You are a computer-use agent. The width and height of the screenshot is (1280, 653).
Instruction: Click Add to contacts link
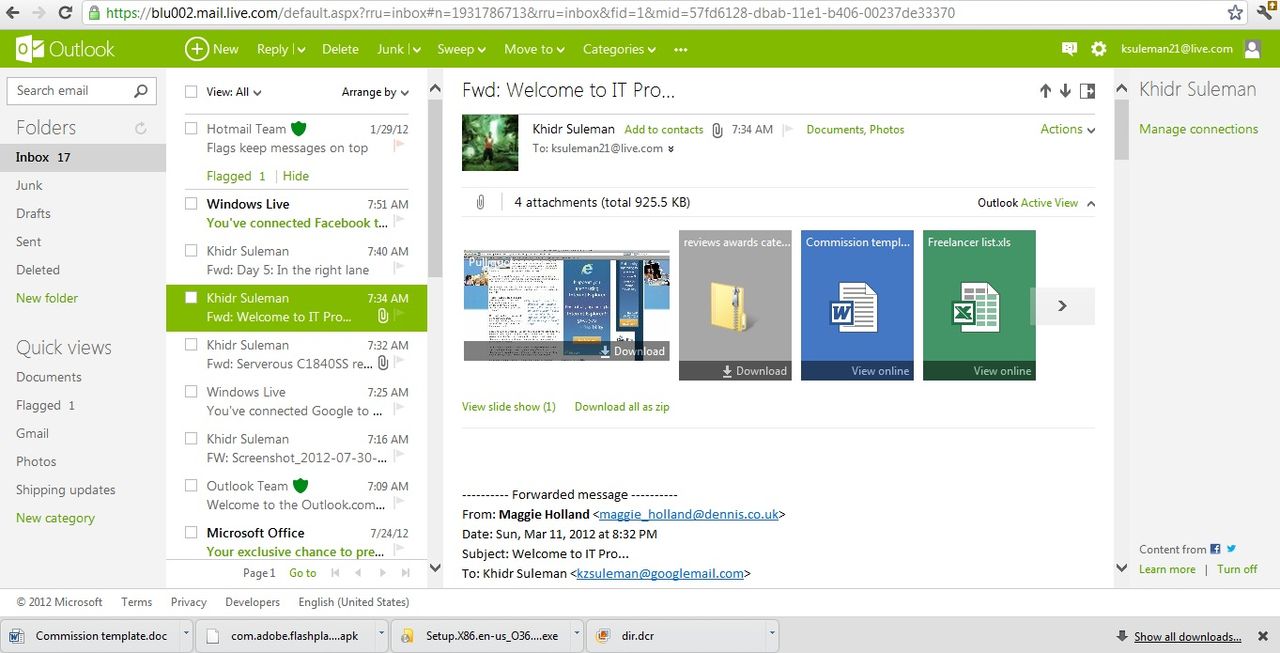pos(663,129)
